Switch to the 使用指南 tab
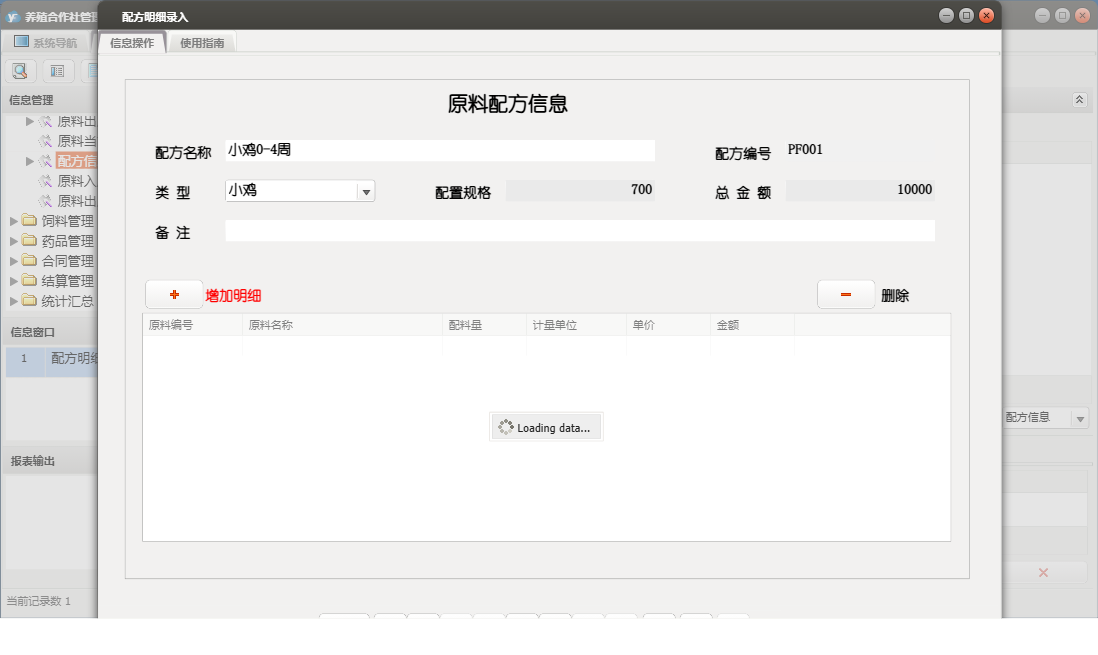 pos(202,43)
